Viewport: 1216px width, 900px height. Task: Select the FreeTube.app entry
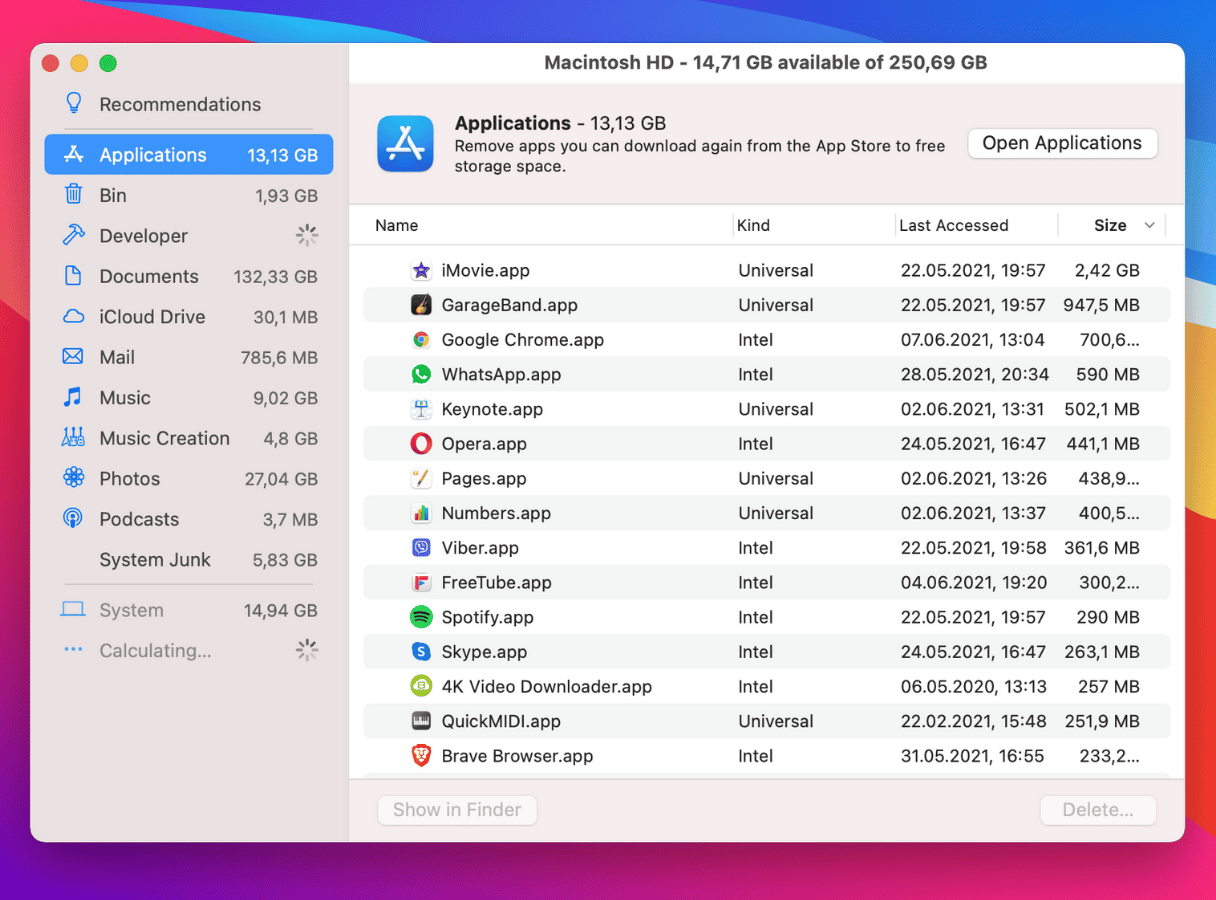pyautogui.click(x=497, y=582)
